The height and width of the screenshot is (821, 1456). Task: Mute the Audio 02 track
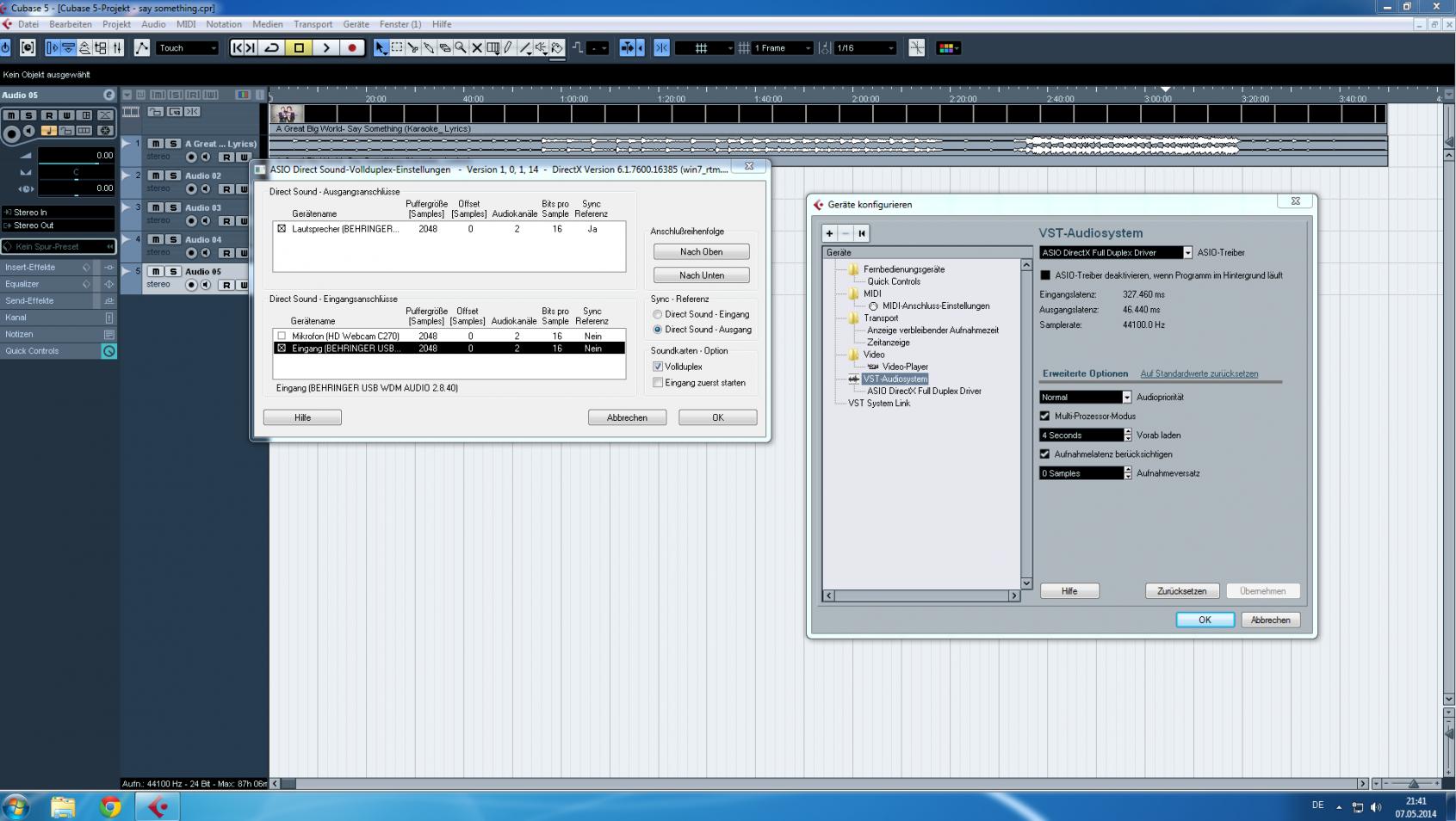pos(156,176)
